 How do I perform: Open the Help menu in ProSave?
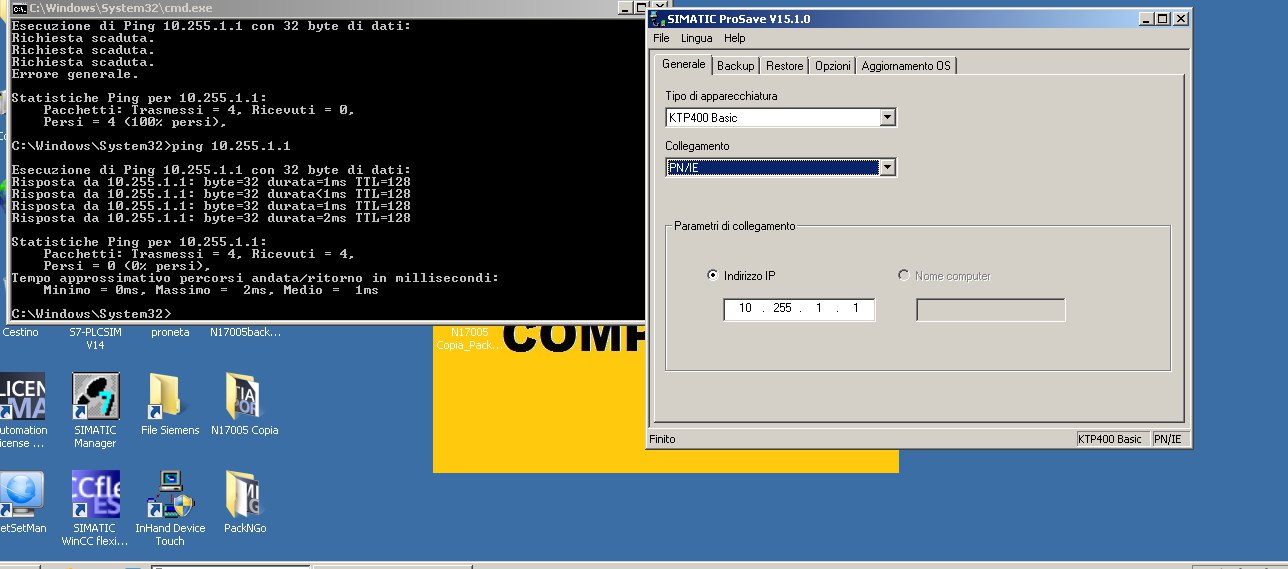[x=735, y=38]
